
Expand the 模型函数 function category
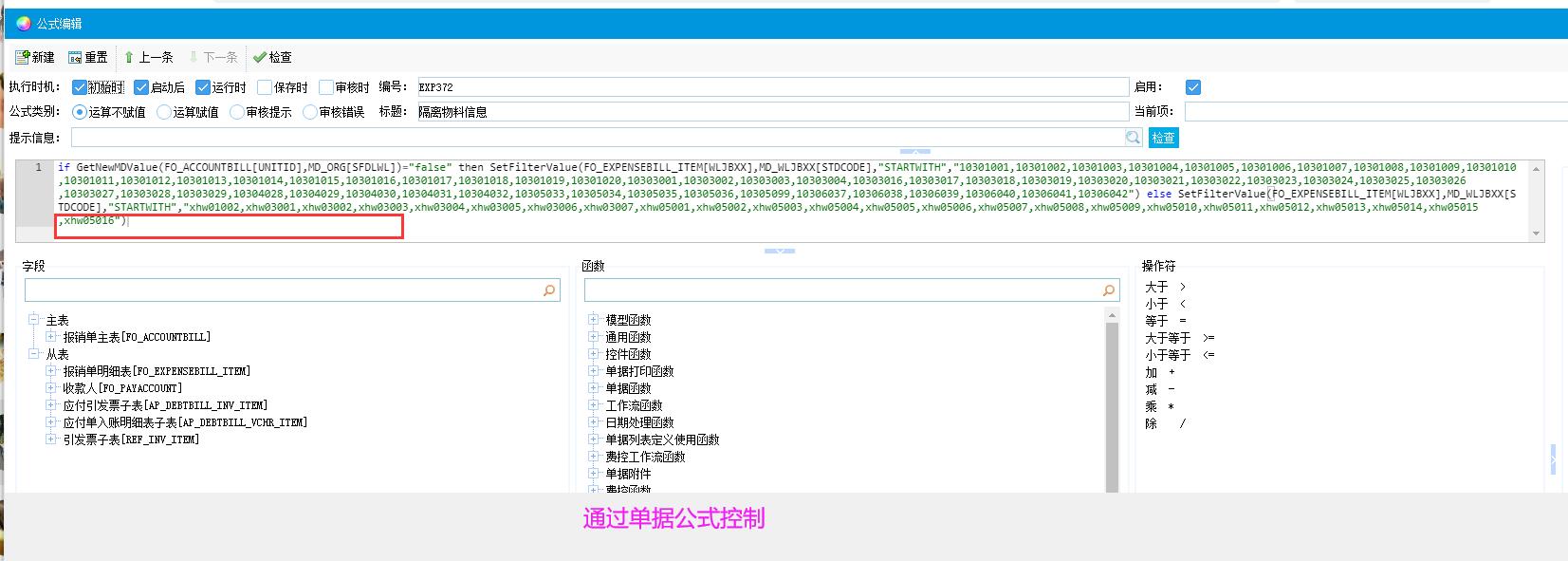pyautogui.click(x=594, y=320)
